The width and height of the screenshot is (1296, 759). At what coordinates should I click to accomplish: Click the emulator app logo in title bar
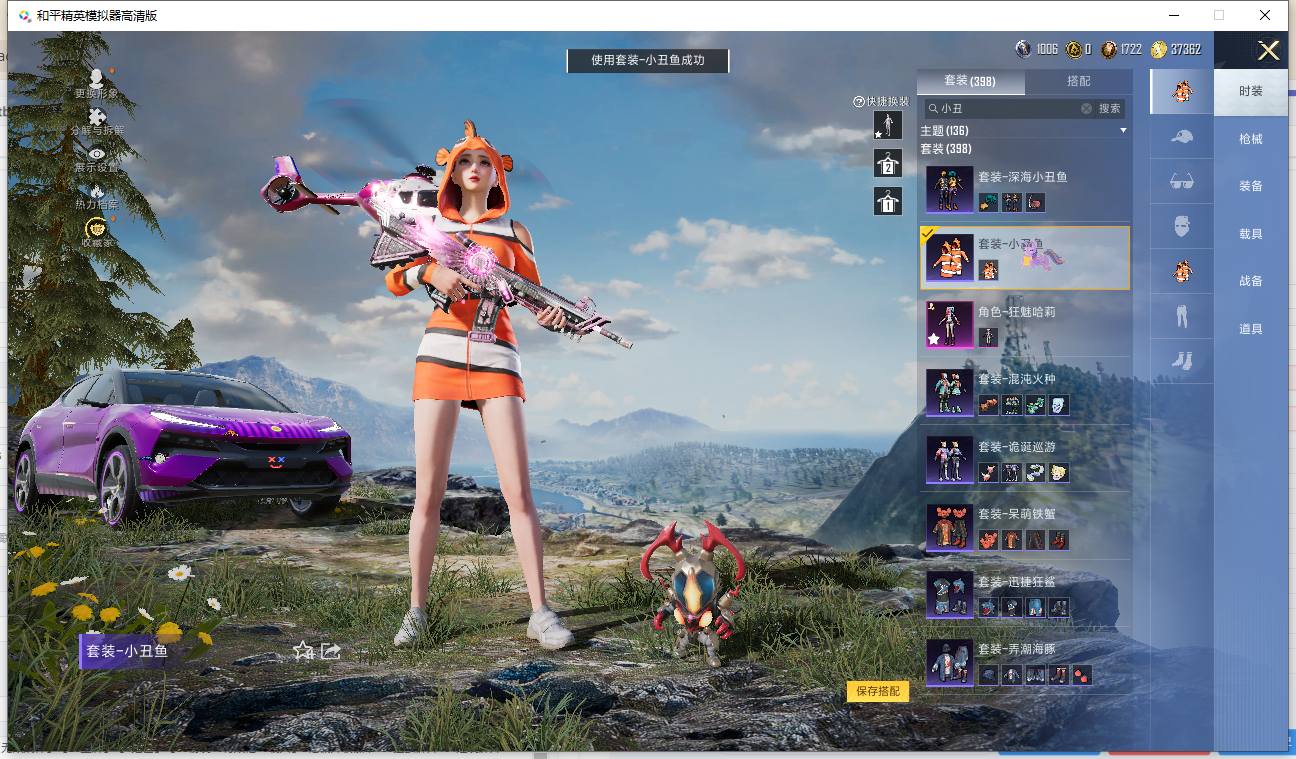click(x=25, y=15)
